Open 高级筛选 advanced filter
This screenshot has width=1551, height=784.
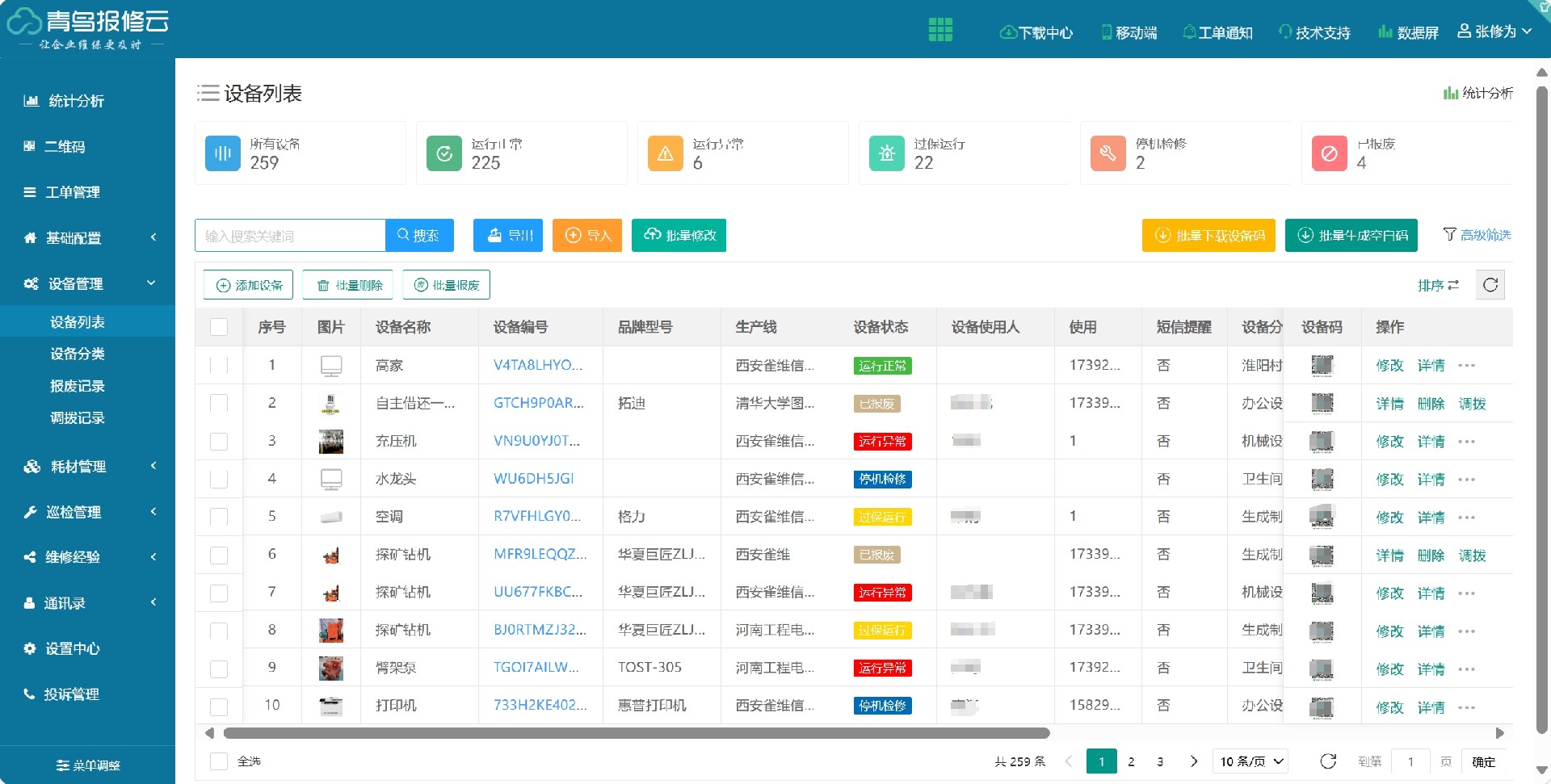coord(1477,235)
